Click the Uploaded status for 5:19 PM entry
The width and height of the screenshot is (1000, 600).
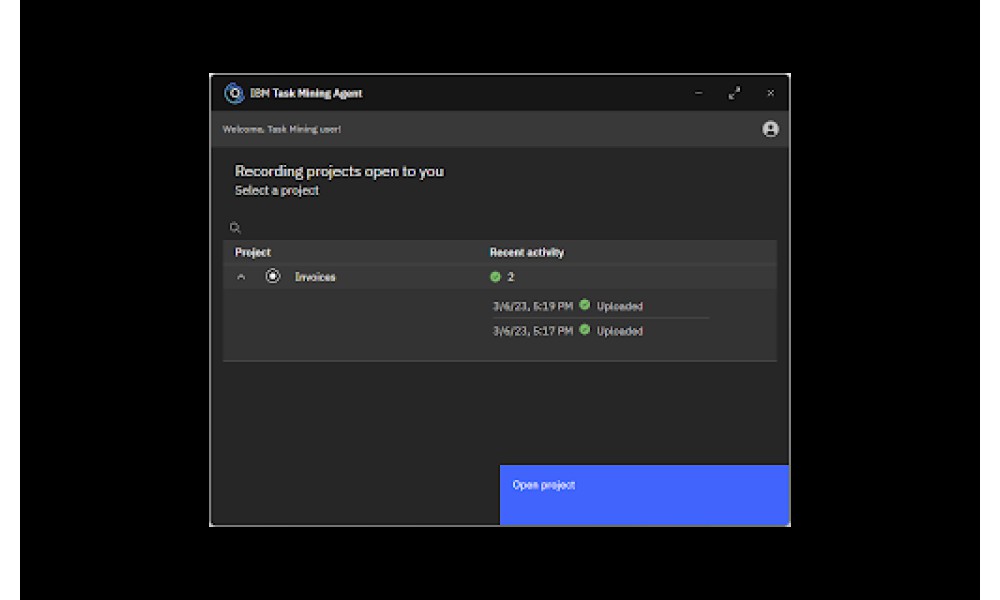tap(620, 307)
